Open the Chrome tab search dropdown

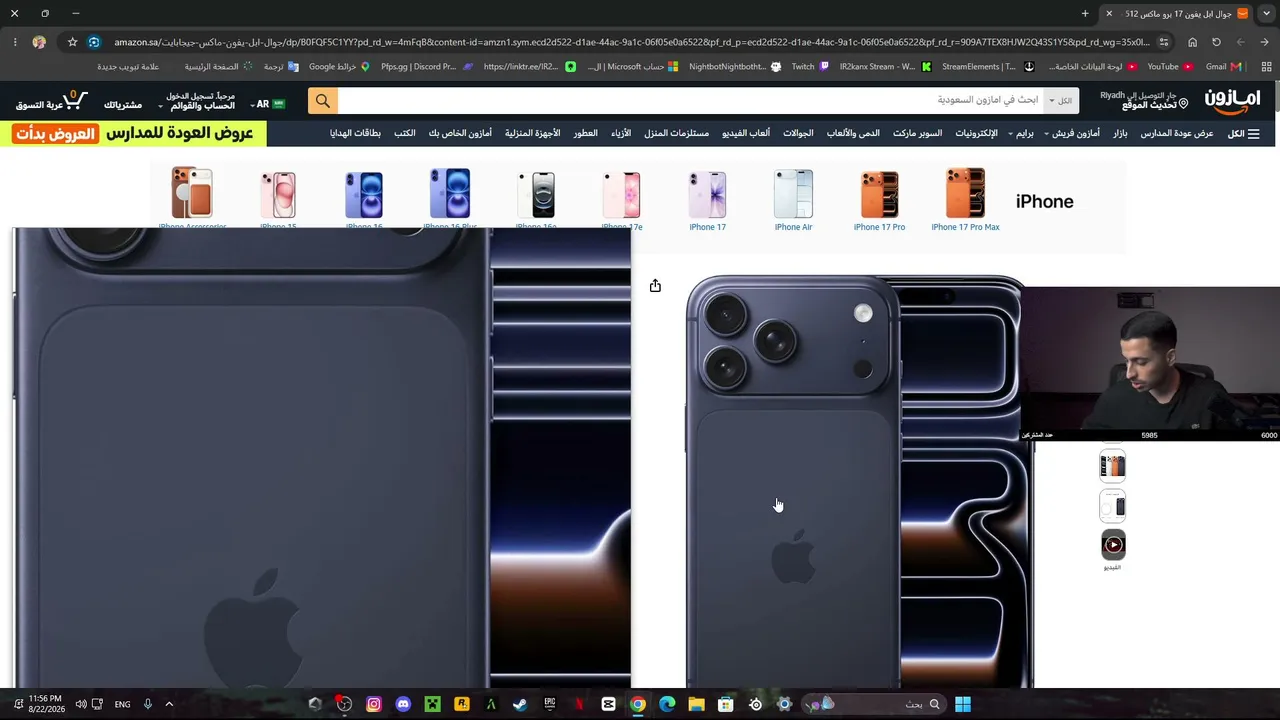tap(1266, 14)
